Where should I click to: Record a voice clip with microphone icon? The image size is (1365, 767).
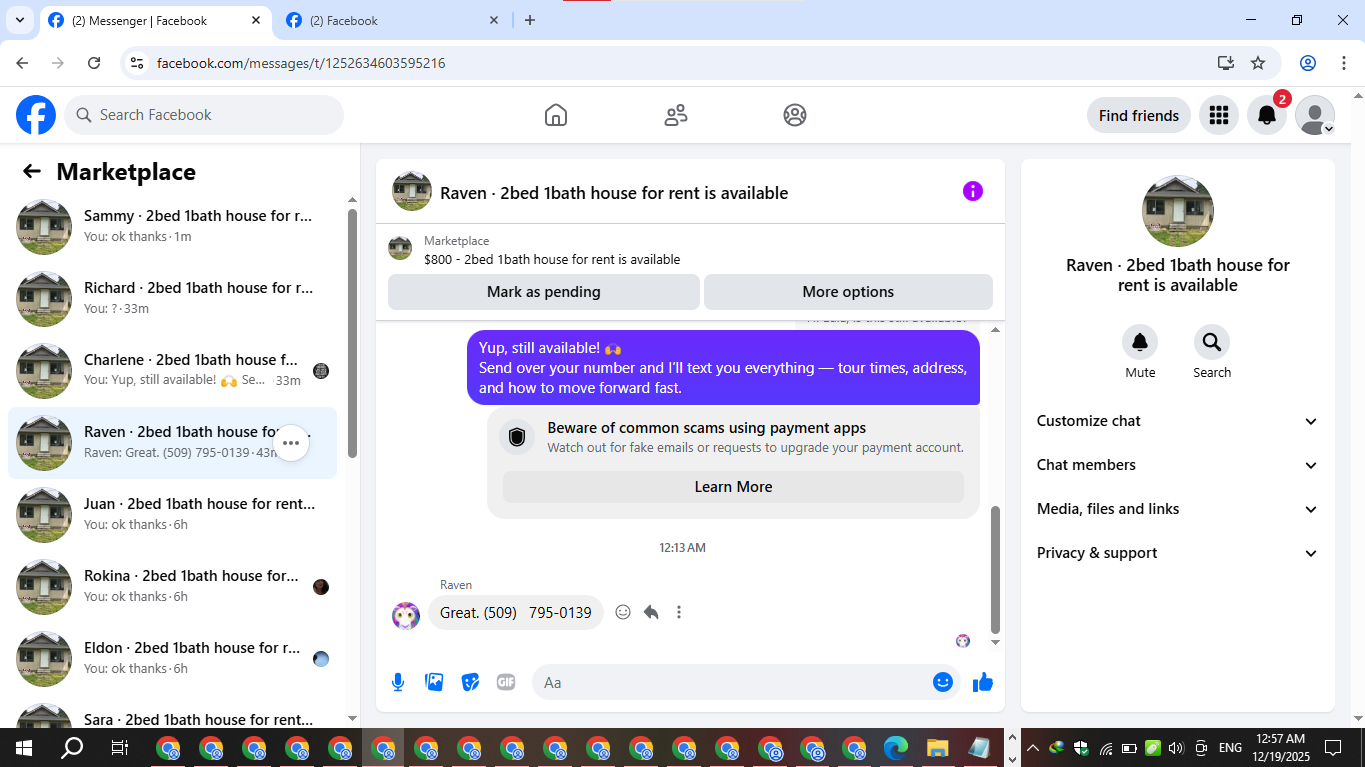(398, 682)
